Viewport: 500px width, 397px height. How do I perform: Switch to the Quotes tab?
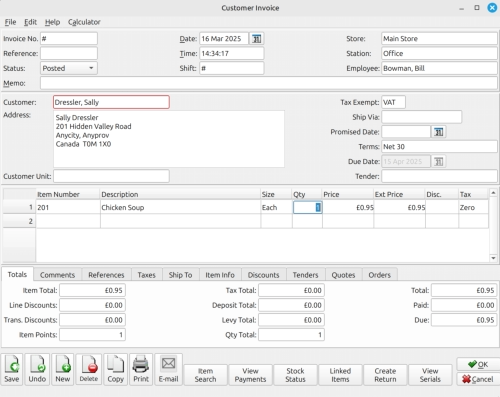click(343, 275)
